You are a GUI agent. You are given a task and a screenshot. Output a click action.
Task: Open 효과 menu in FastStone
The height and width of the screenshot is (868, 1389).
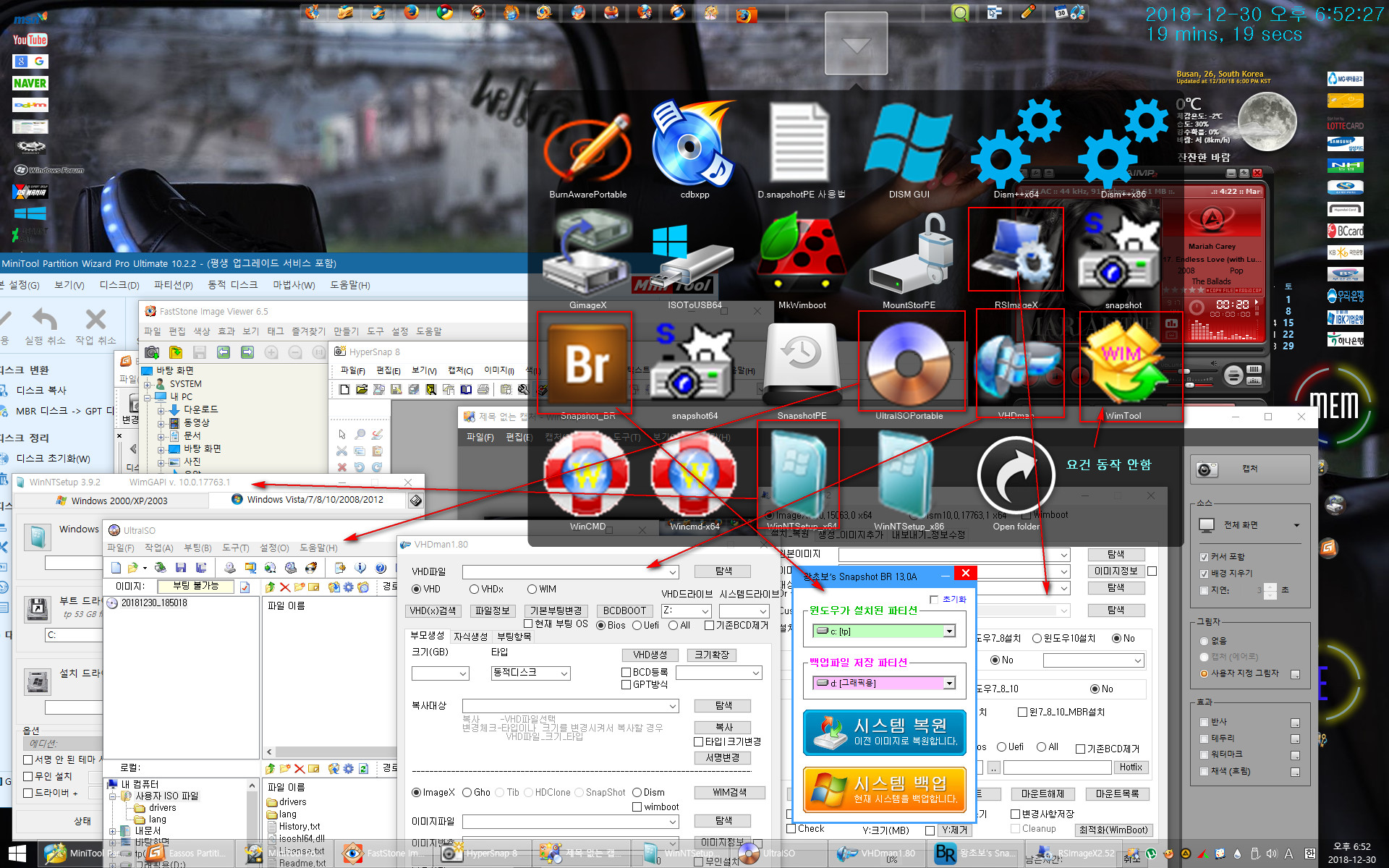(226, 331)
